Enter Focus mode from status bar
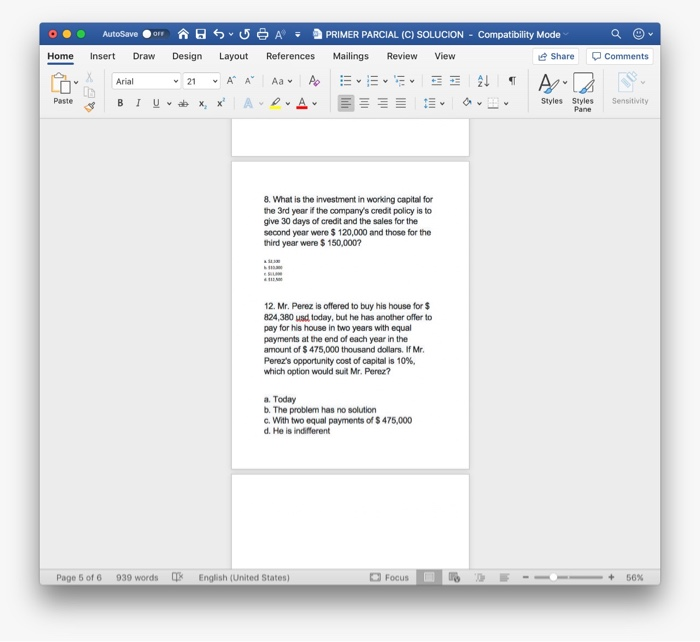The width and height of the screenshot is (700, 642). [x=389, y=577]
